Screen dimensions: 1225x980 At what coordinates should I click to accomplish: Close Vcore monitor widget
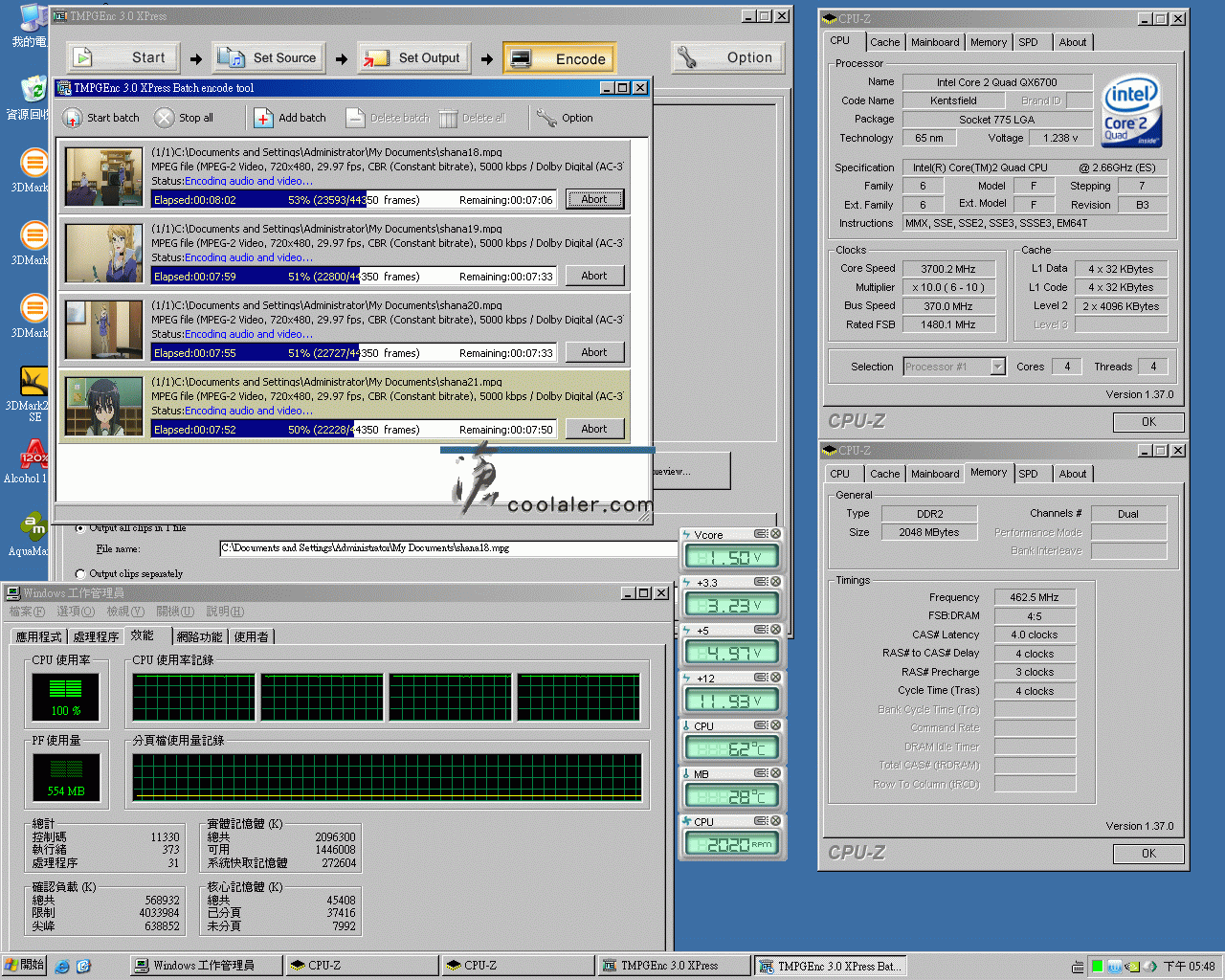776,534
